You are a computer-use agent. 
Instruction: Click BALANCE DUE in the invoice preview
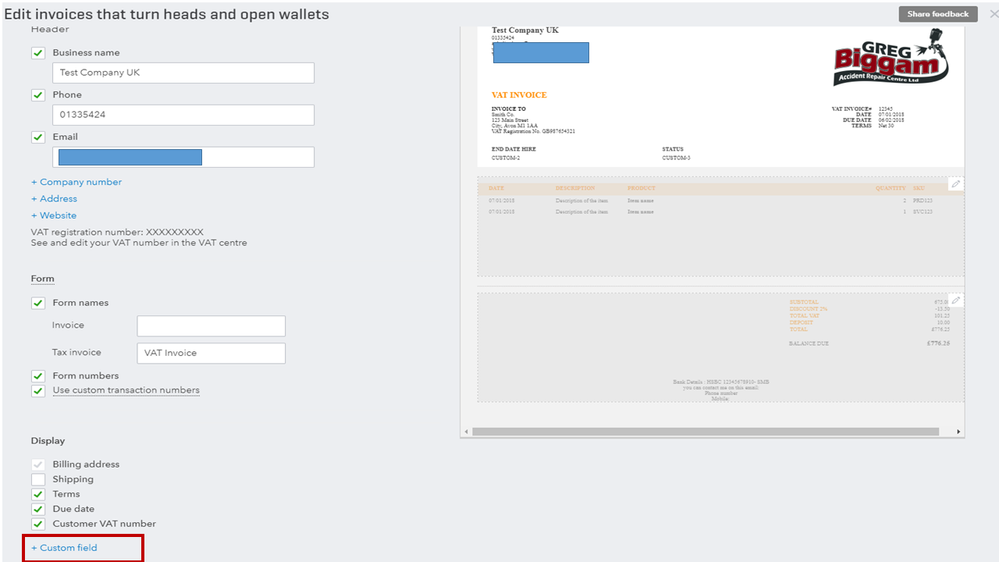809,343
